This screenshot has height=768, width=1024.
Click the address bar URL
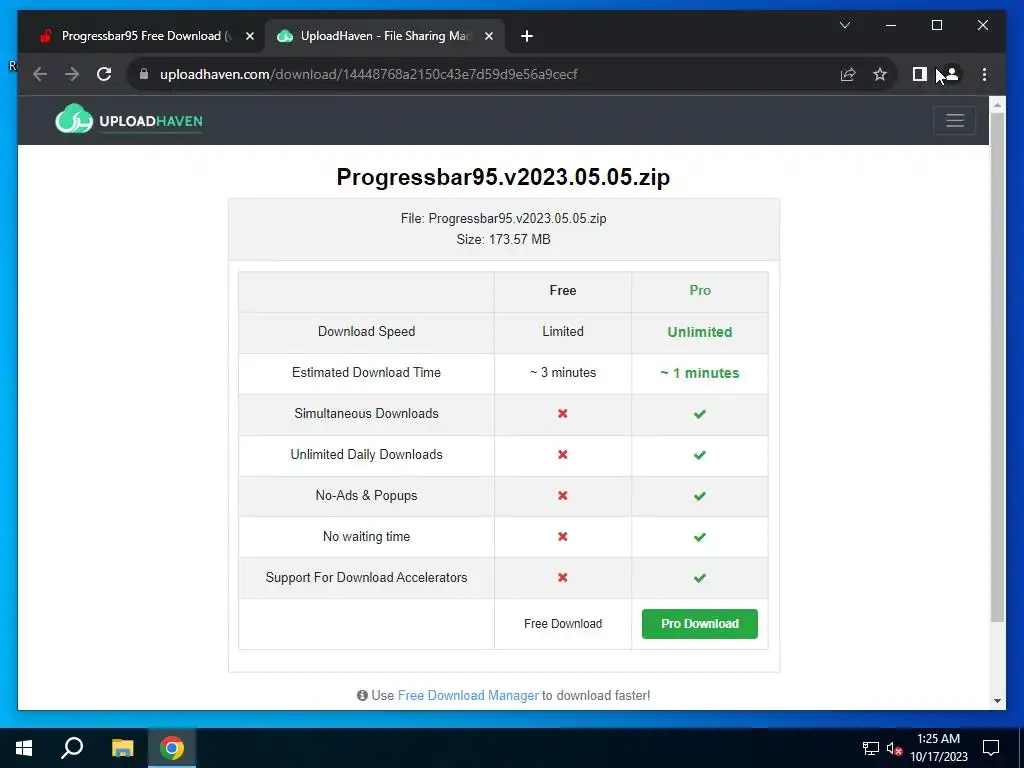pyautogui.click(x=368, y=74)
